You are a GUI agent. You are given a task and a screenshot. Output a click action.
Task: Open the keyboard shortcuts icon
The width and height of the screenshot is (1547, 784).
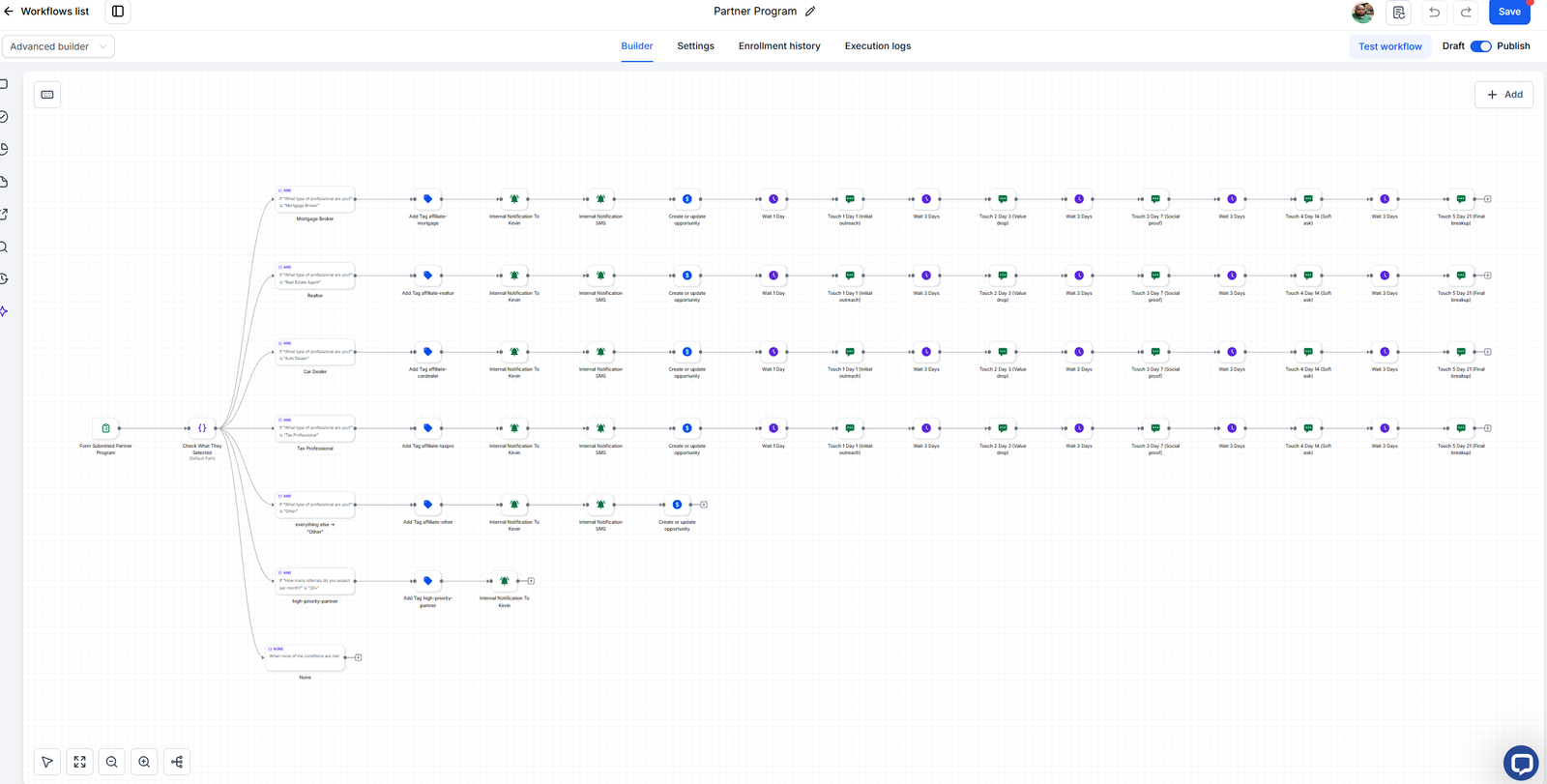click(47, 95)
